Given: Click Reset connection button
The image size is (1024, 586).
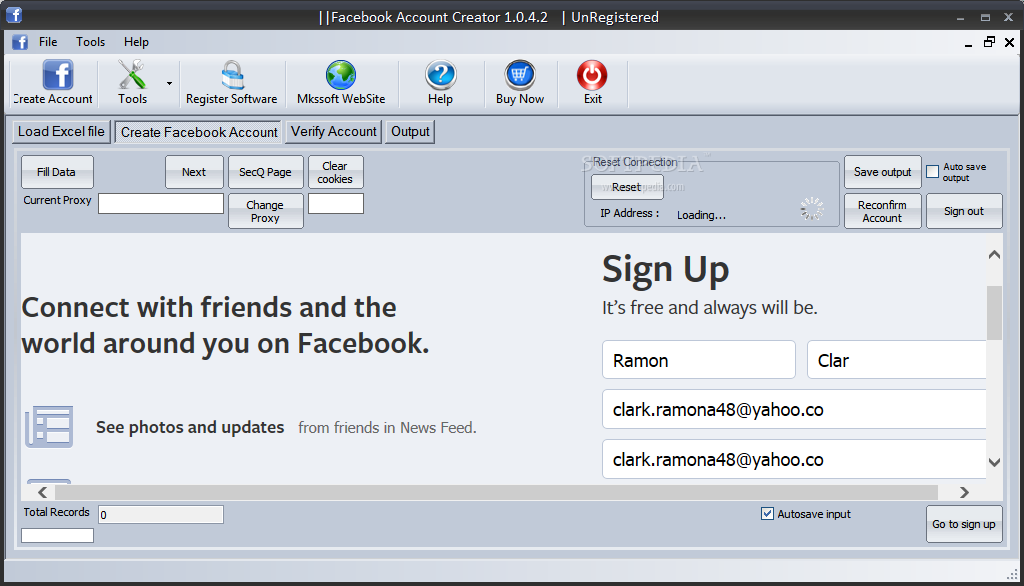Looking at the screenshot, I should click(x=627, y=187).
